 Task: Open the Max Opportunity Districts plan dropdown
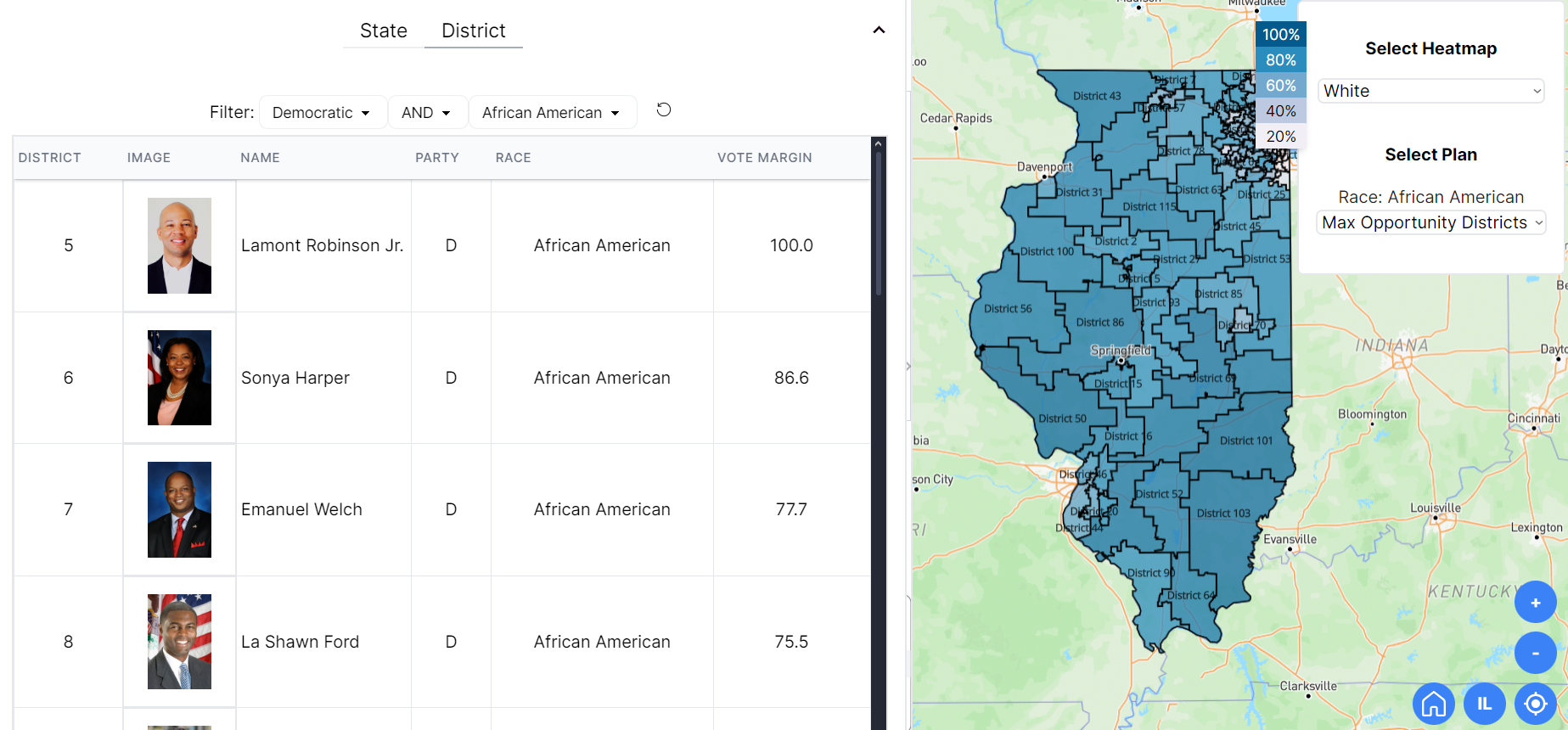pyautogui.click(x=1430, y=222)
